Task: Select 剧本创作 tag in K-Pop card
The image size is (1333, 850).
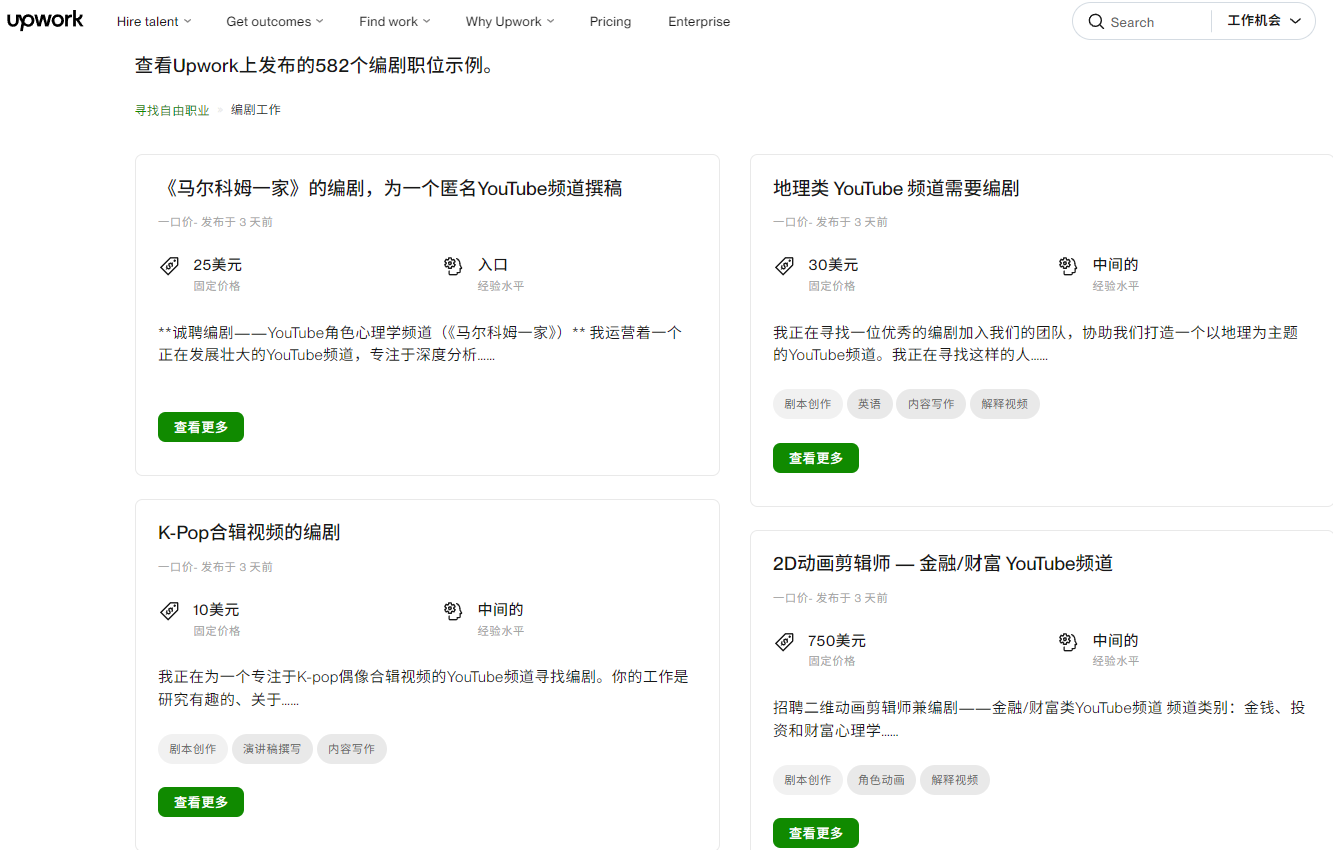Action: pos(193,749)
